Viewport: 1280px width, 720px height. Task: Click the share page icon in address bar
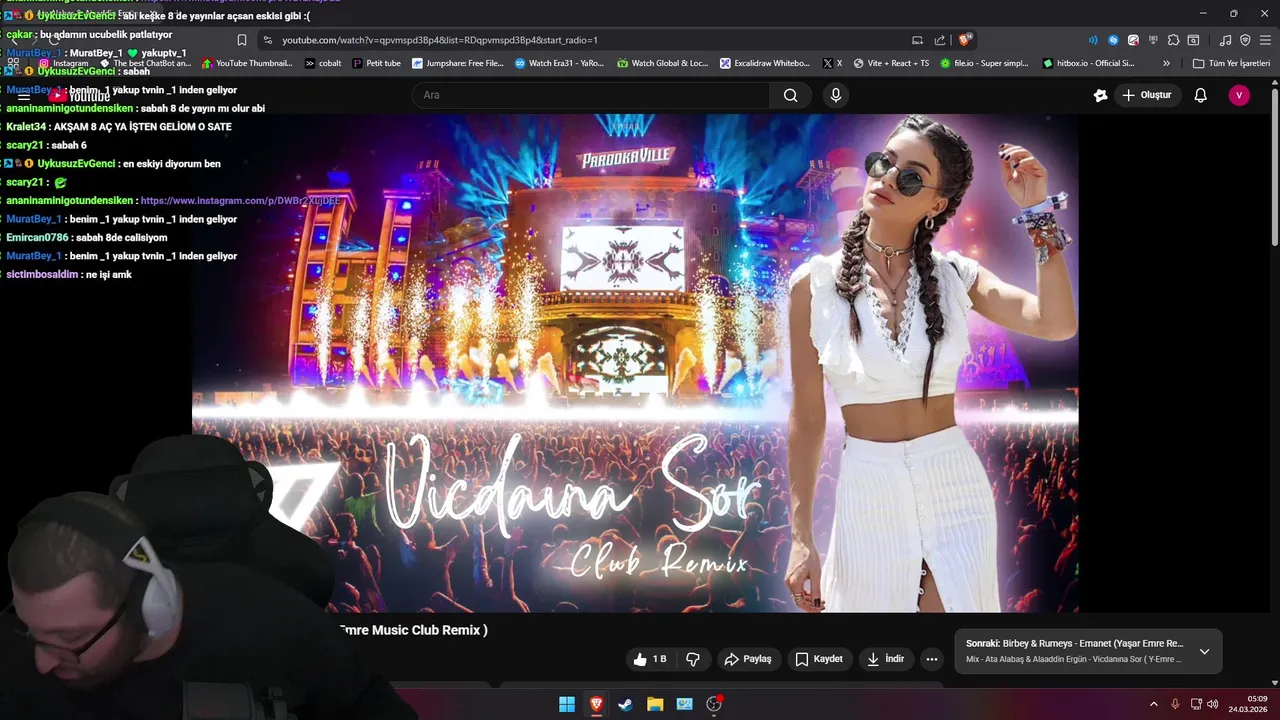940,40
